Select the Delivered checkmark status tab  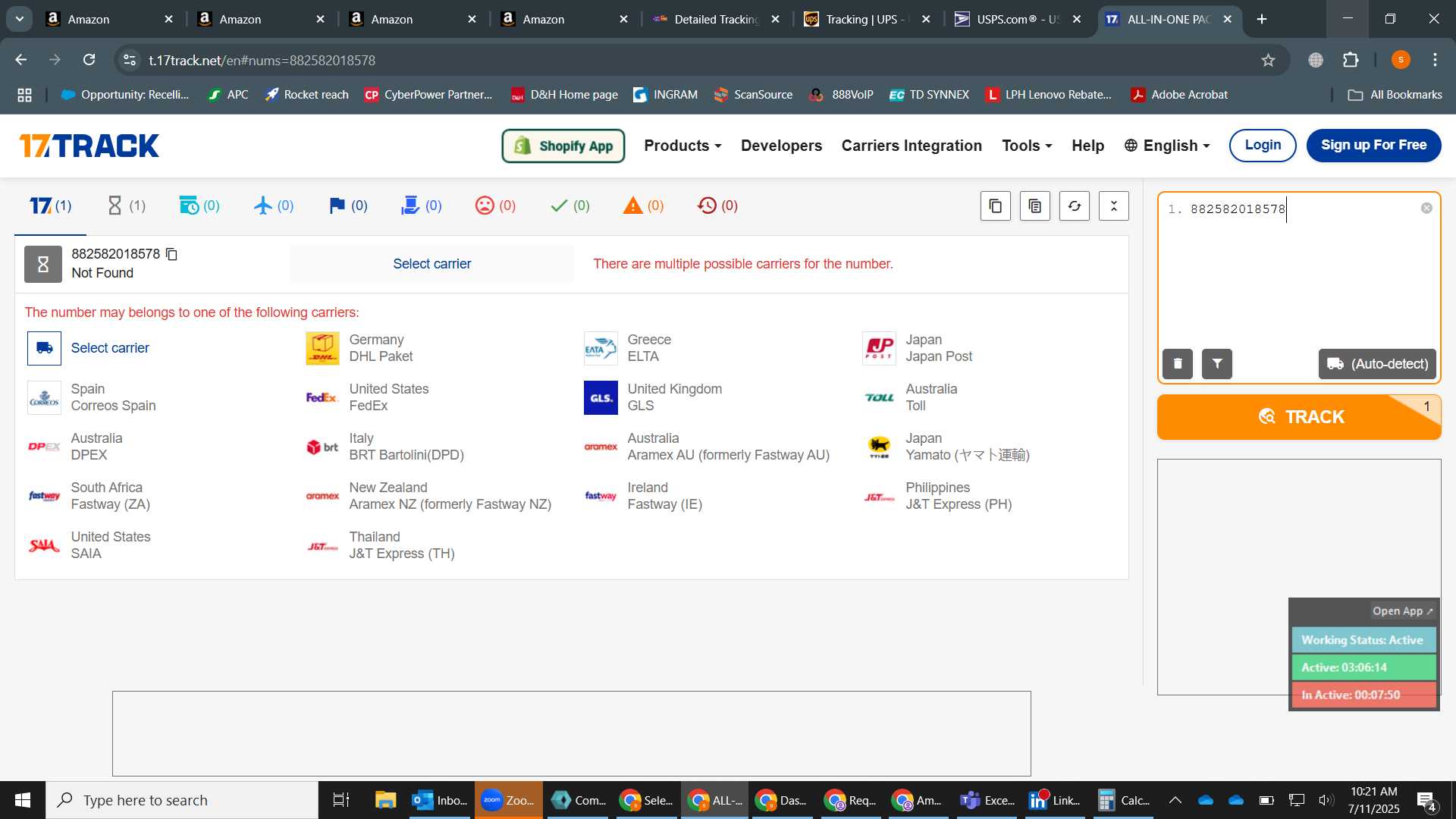[570, 206]
